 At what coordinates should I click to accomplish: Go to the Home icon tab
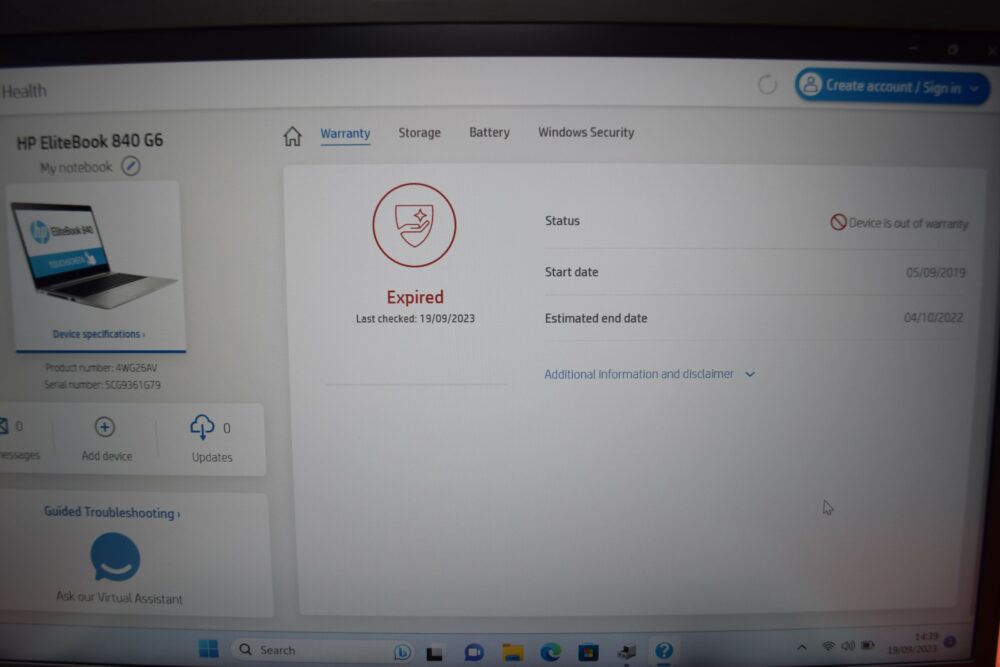coord(292,136)
